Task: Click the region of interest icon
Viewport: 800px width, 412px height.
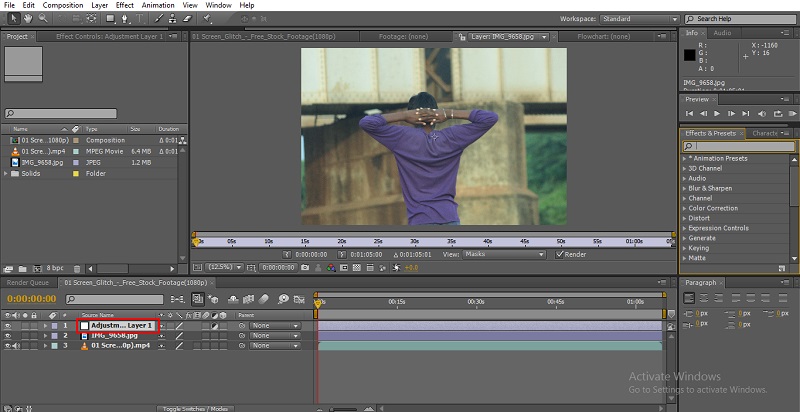Action: (344, 267)
